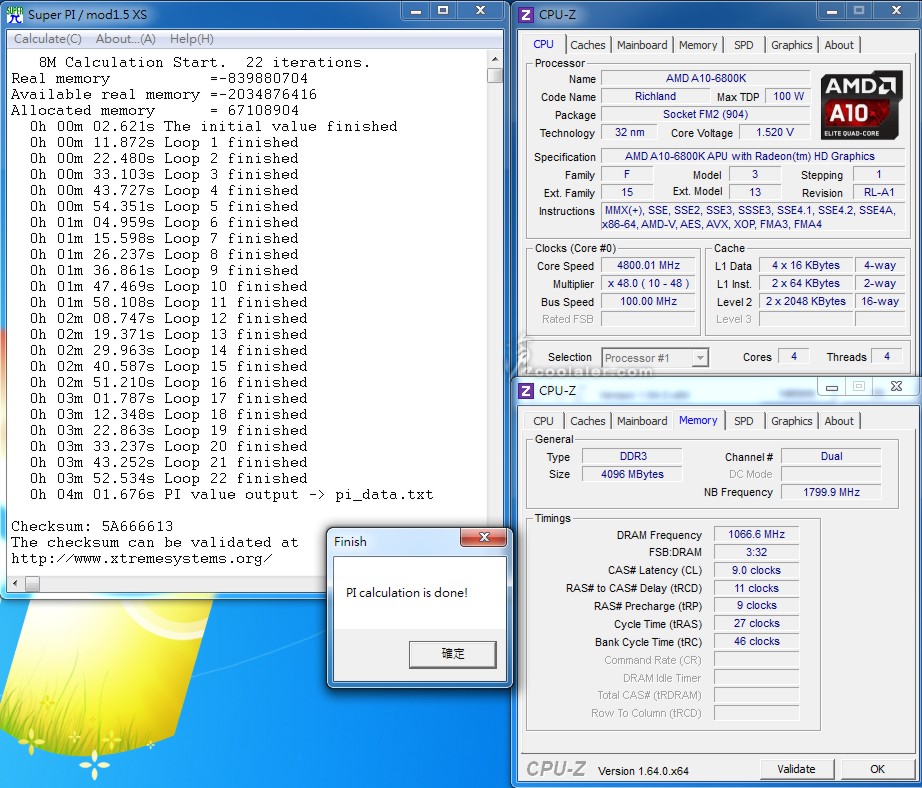922x788 pixels.
Task: Click the Memory CPU-Z window Z logo icon
Action: coord(526,390)
